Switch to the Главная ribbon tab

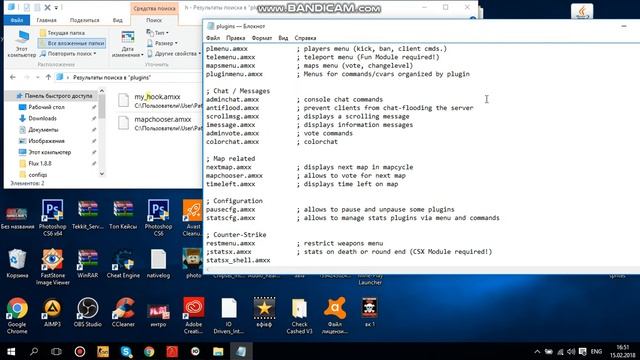point(46,20)
